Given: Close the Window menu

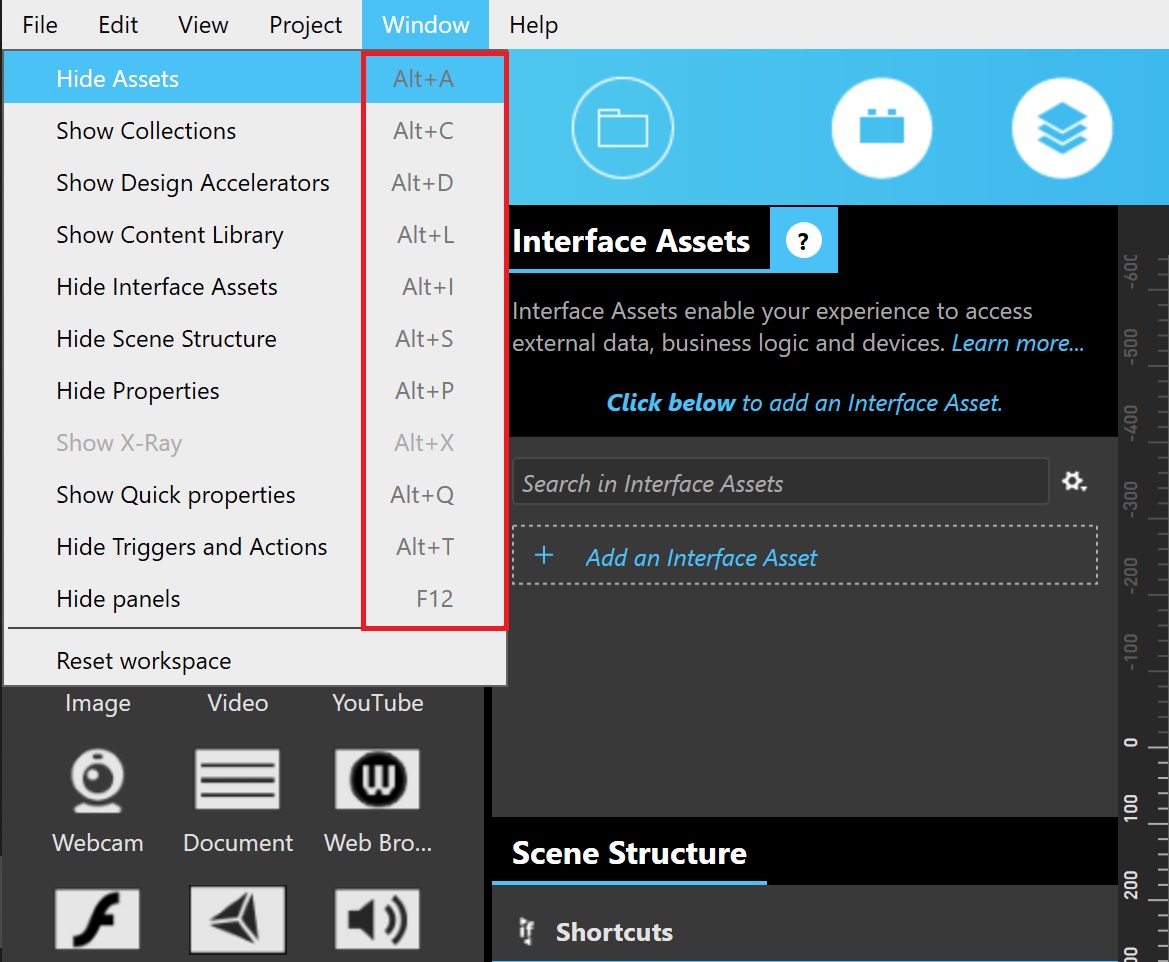Looking at the screenshot, I should coord(426,25).
